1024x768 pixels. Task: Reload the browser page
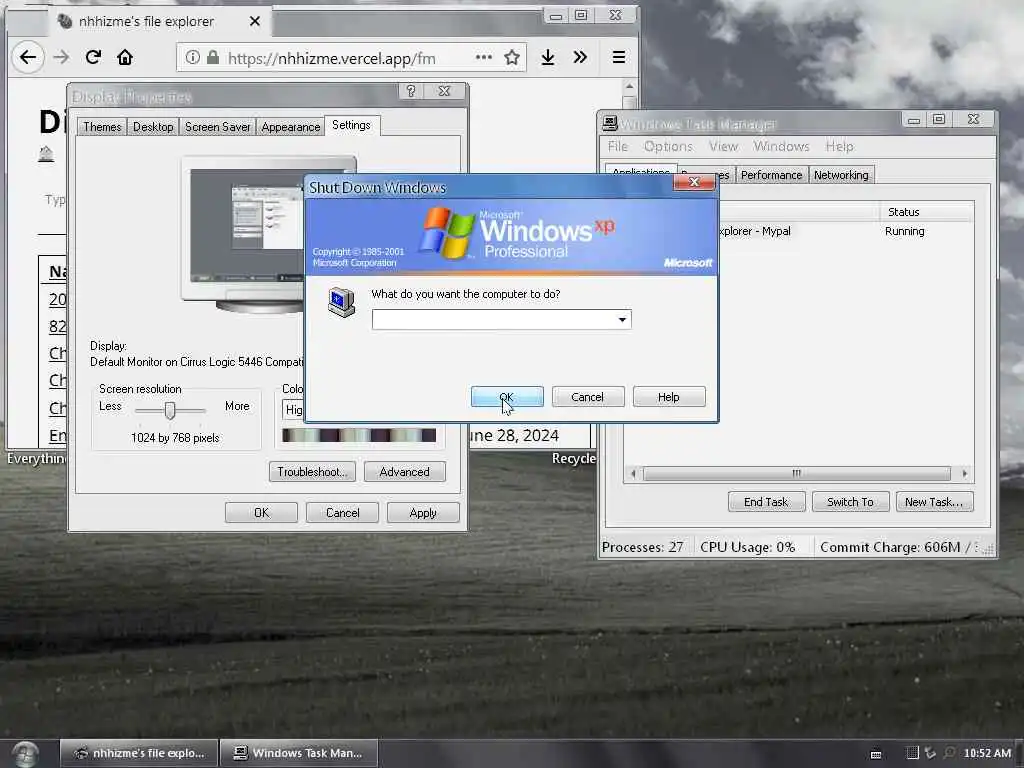[93, 57]
